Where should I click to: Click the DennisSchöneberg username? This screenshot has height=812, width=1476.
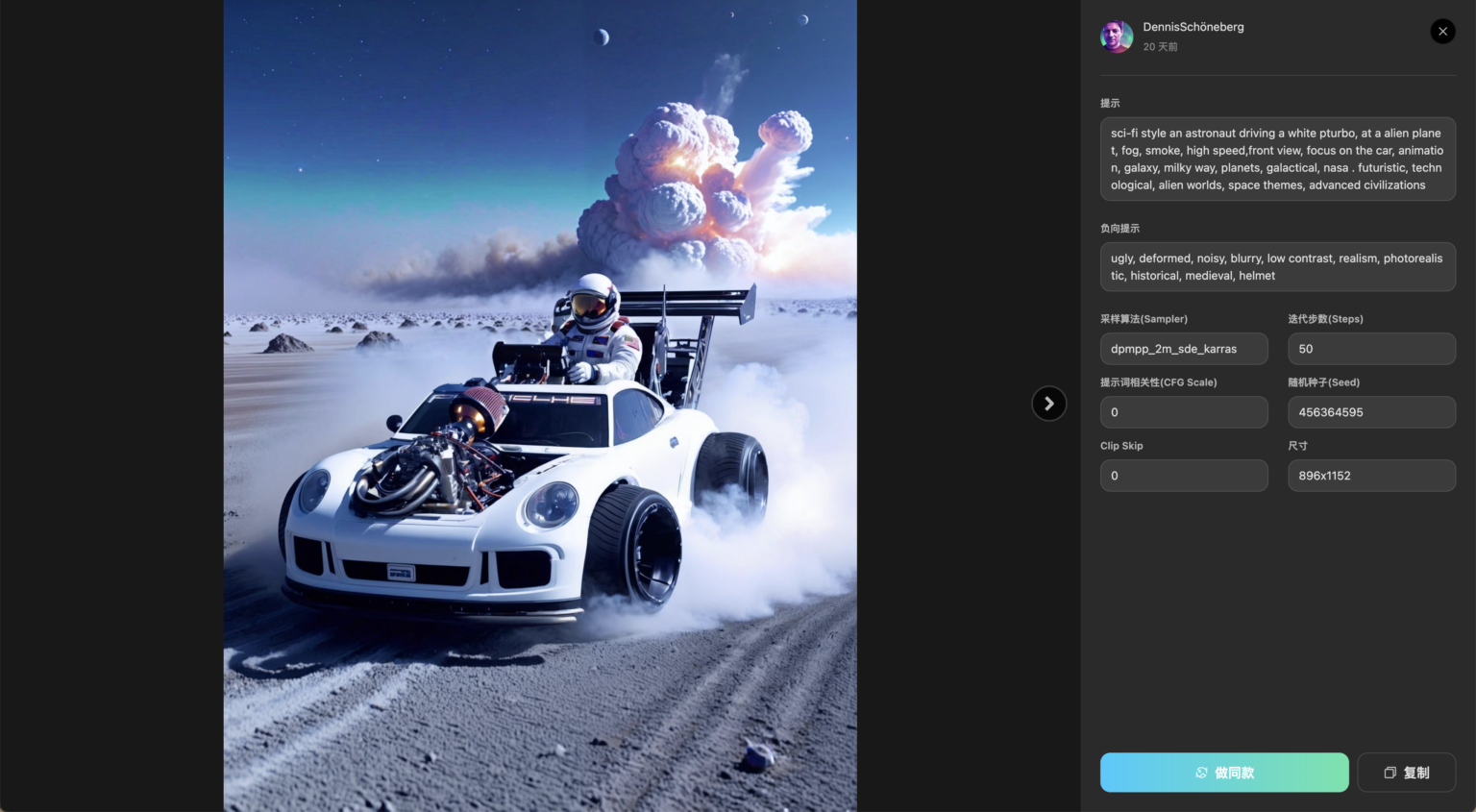click(1193, 27)
